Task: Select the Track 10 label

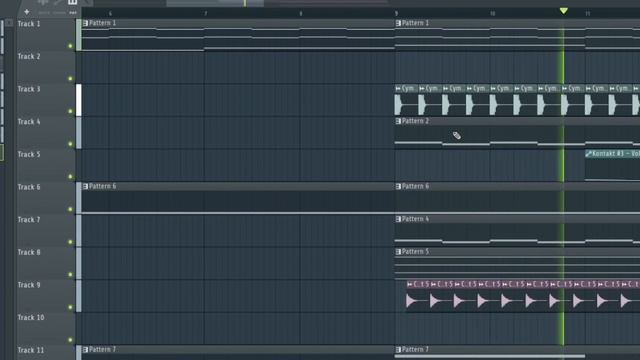Action: [x=31, y=318]
